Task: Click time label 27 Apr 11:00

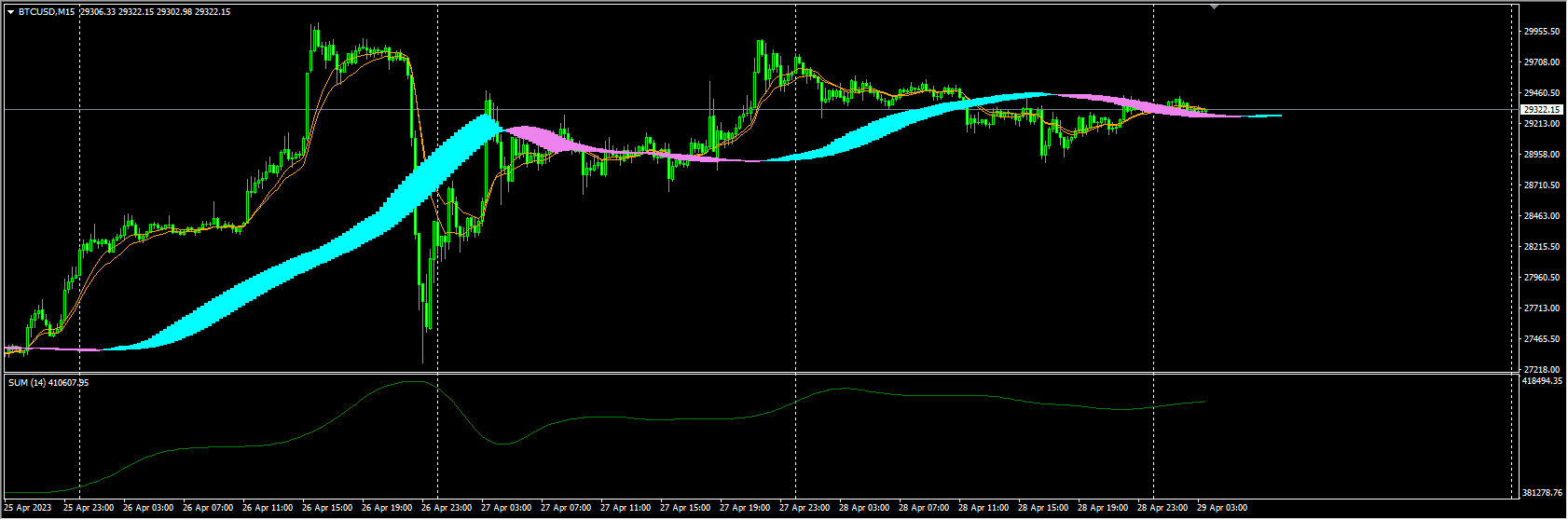Action: 626,508
